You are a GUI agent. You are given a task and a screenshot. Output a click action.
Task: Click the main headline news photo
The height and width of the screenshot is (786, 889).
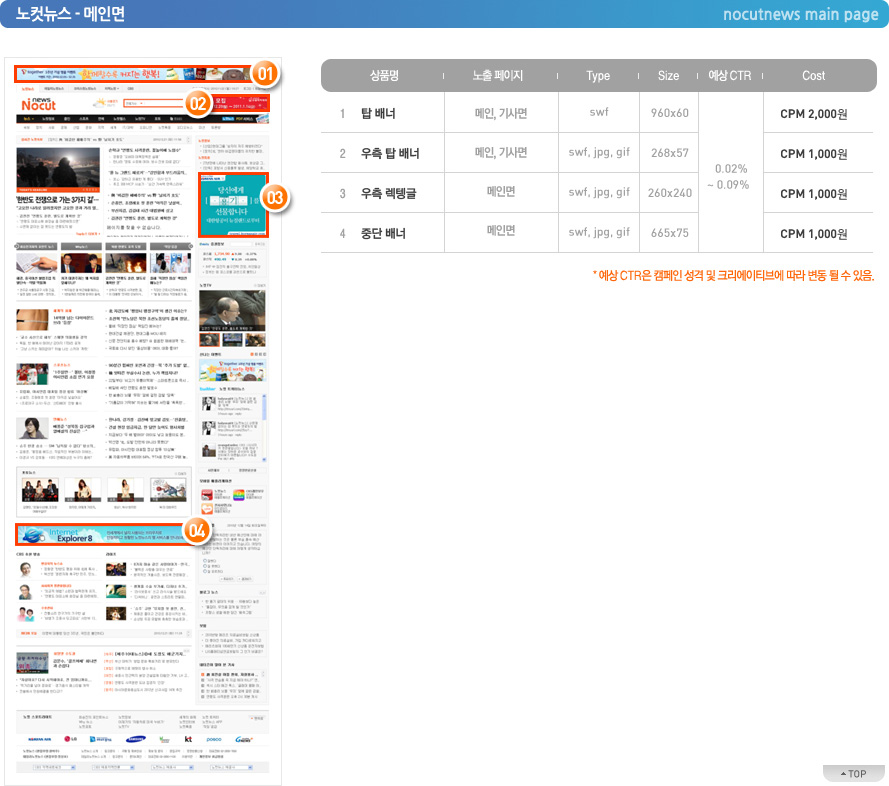[x=58, y=170]
